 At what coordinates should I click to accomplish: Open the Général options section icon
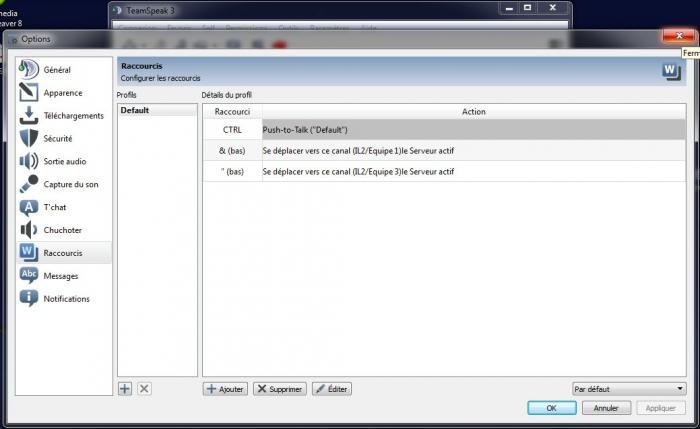click(29, 69)
